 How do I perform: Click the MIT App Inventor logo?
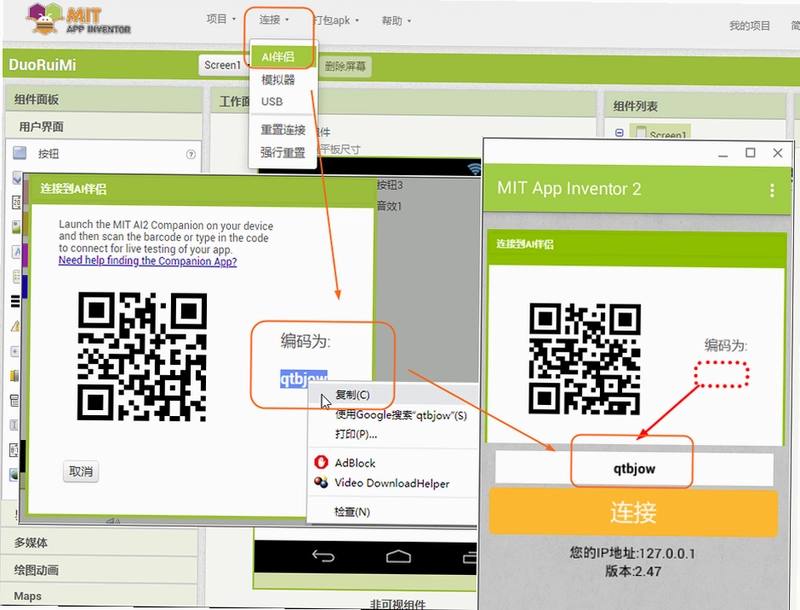coord(78,19)
